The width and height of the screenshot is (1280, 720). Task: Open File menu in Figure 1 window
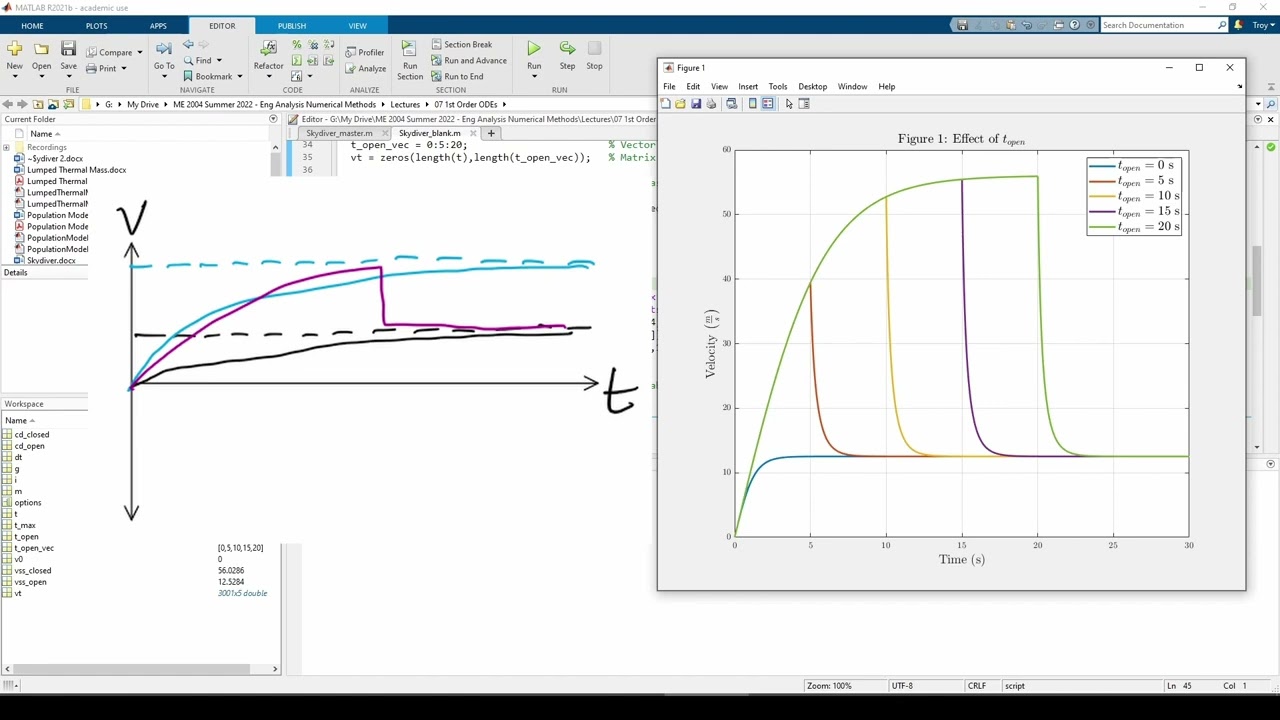[669, 87]
